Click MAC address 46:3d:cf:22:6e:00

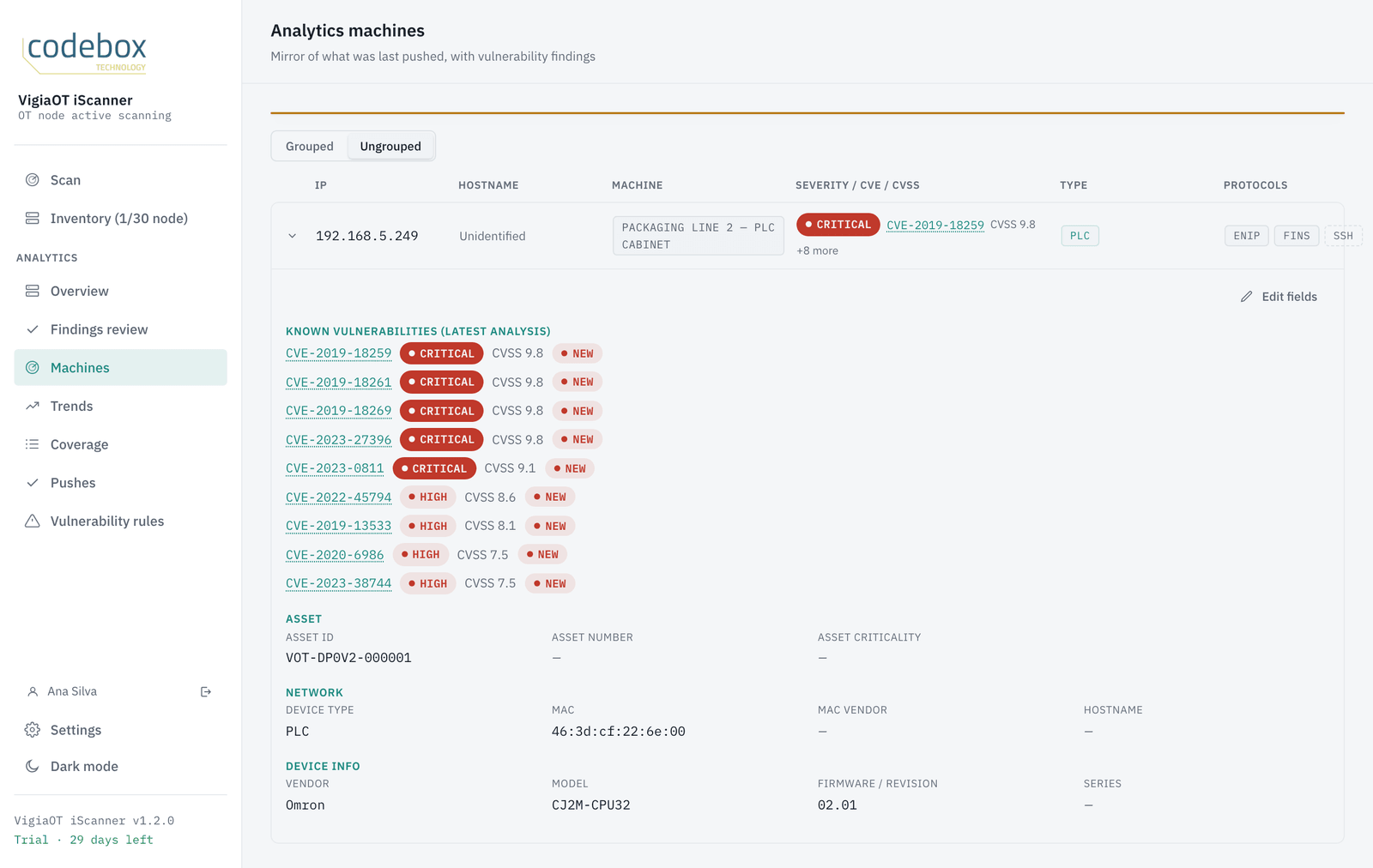[619, 732]
